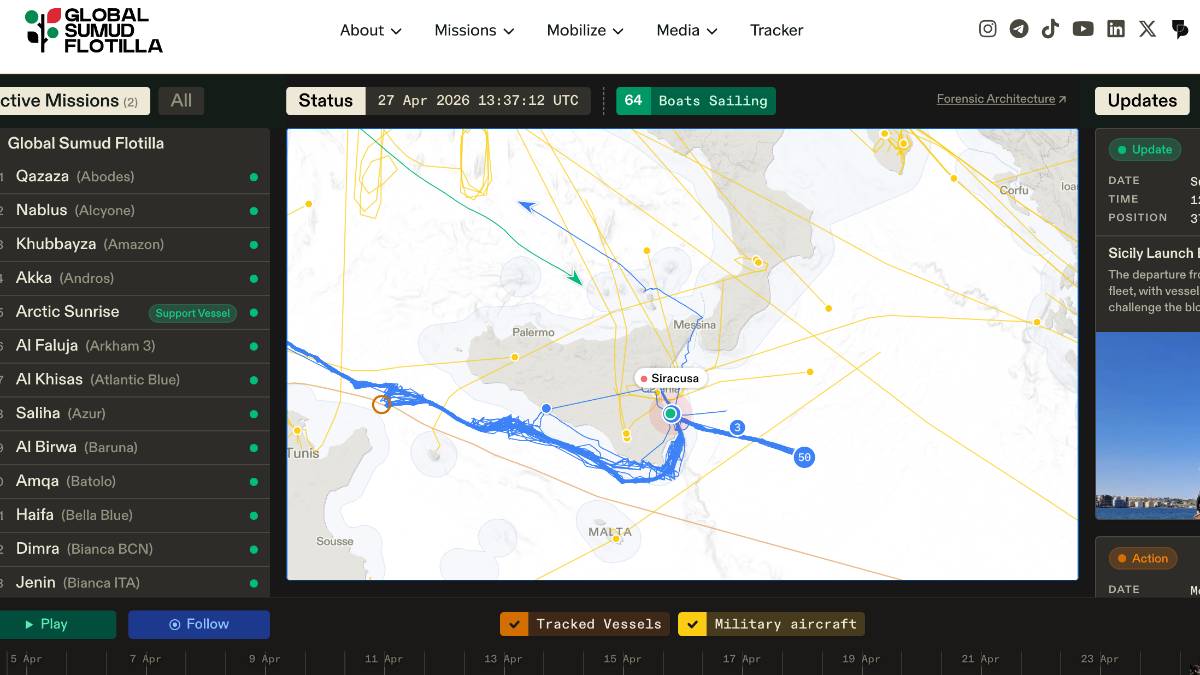This screenshot has height=675, width=1200.
Task: Toggle the Tracked Vessels checkbox
Action: pos(514,624)
